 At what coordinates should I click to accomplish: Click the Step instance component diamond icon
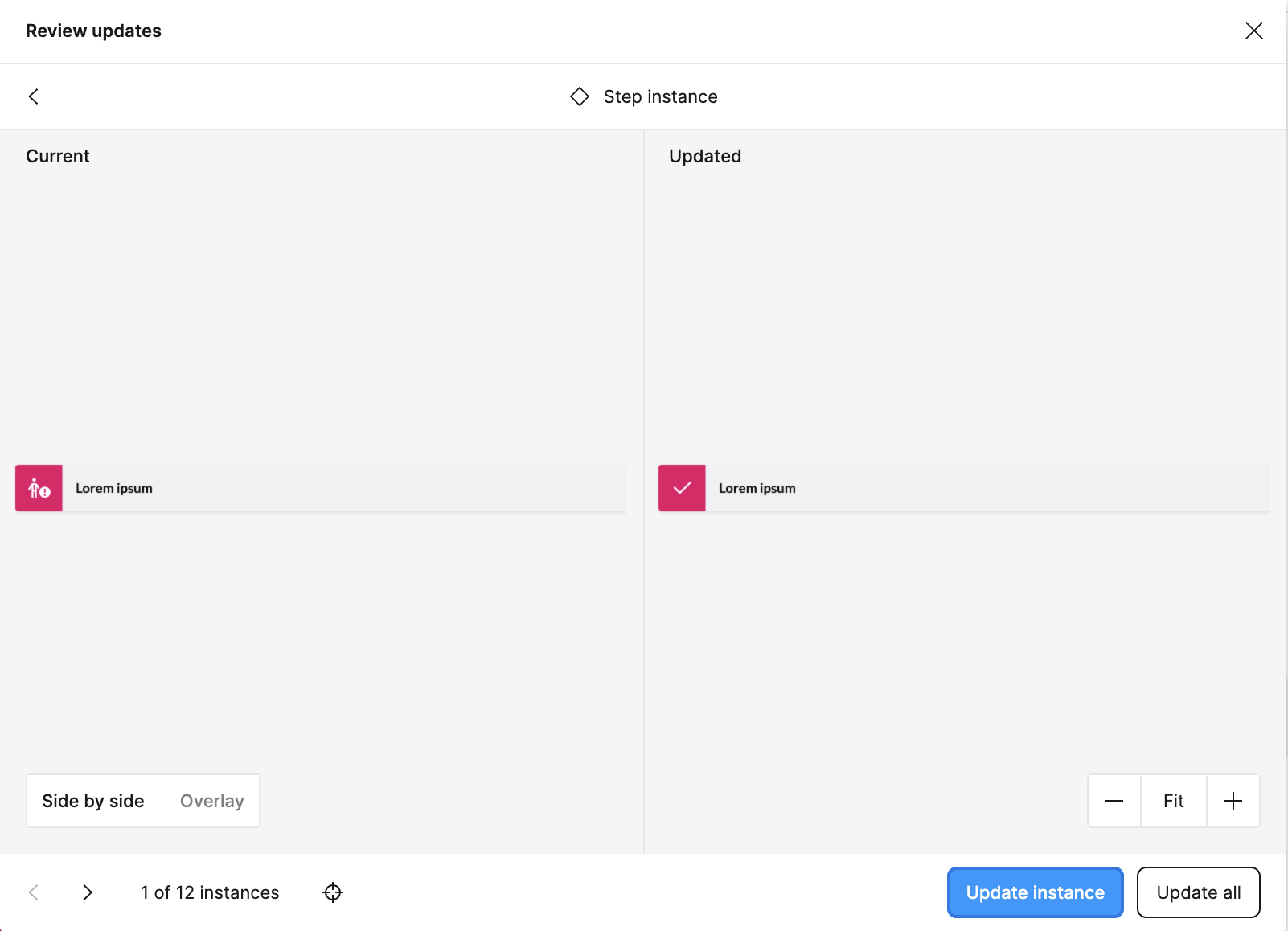(x=580, y=96)
